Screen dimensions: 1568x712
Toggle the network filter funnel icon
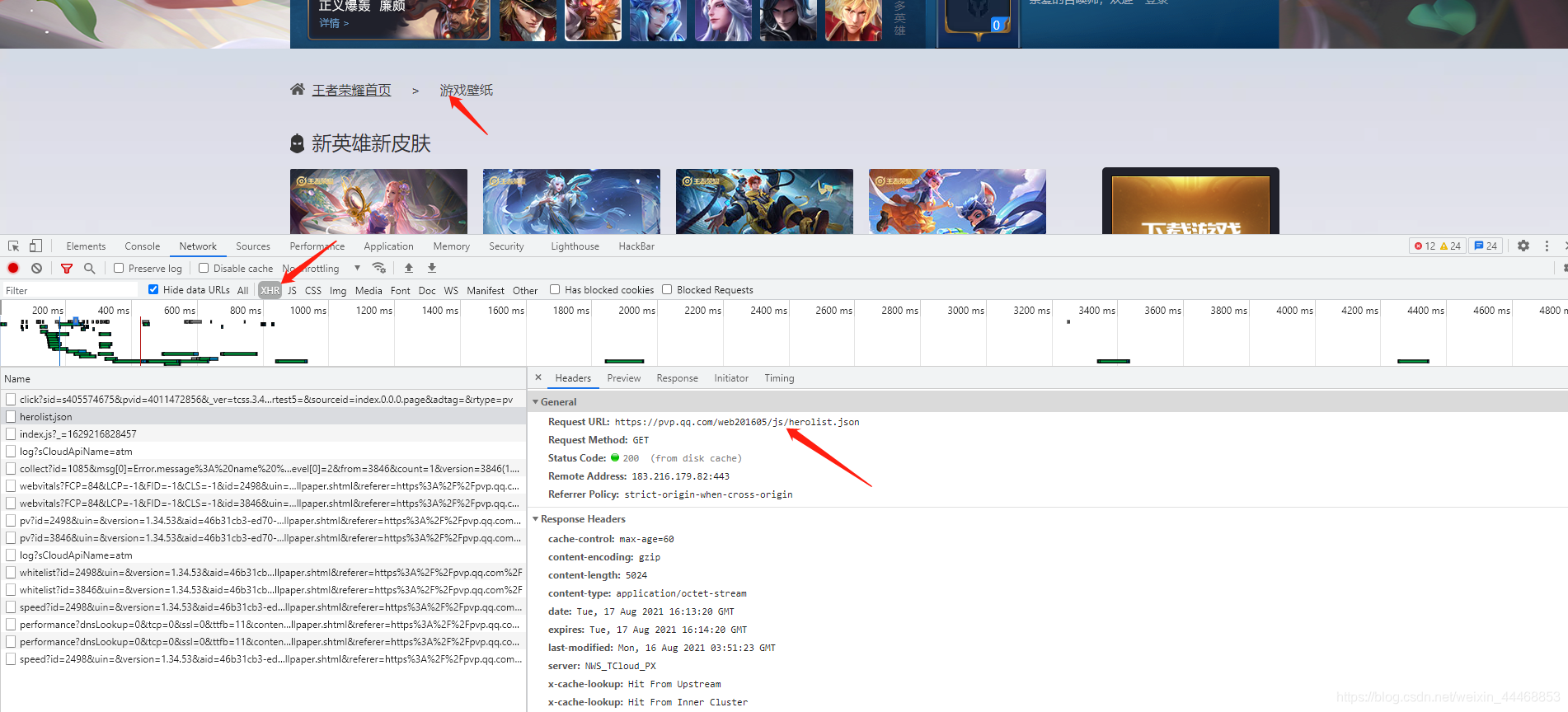[x=67, y=268]
